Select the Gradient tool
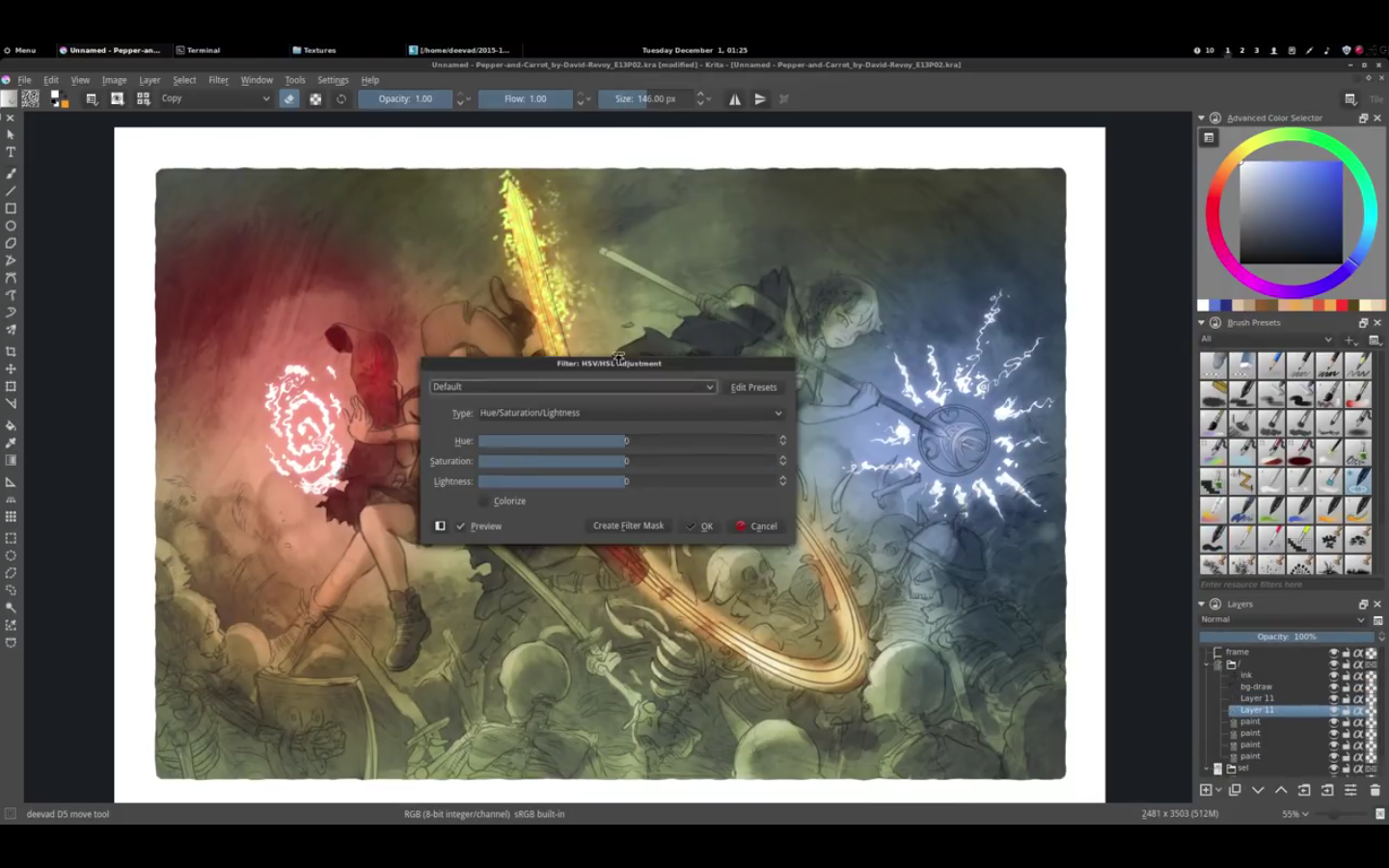 click(x=11, y=460)
